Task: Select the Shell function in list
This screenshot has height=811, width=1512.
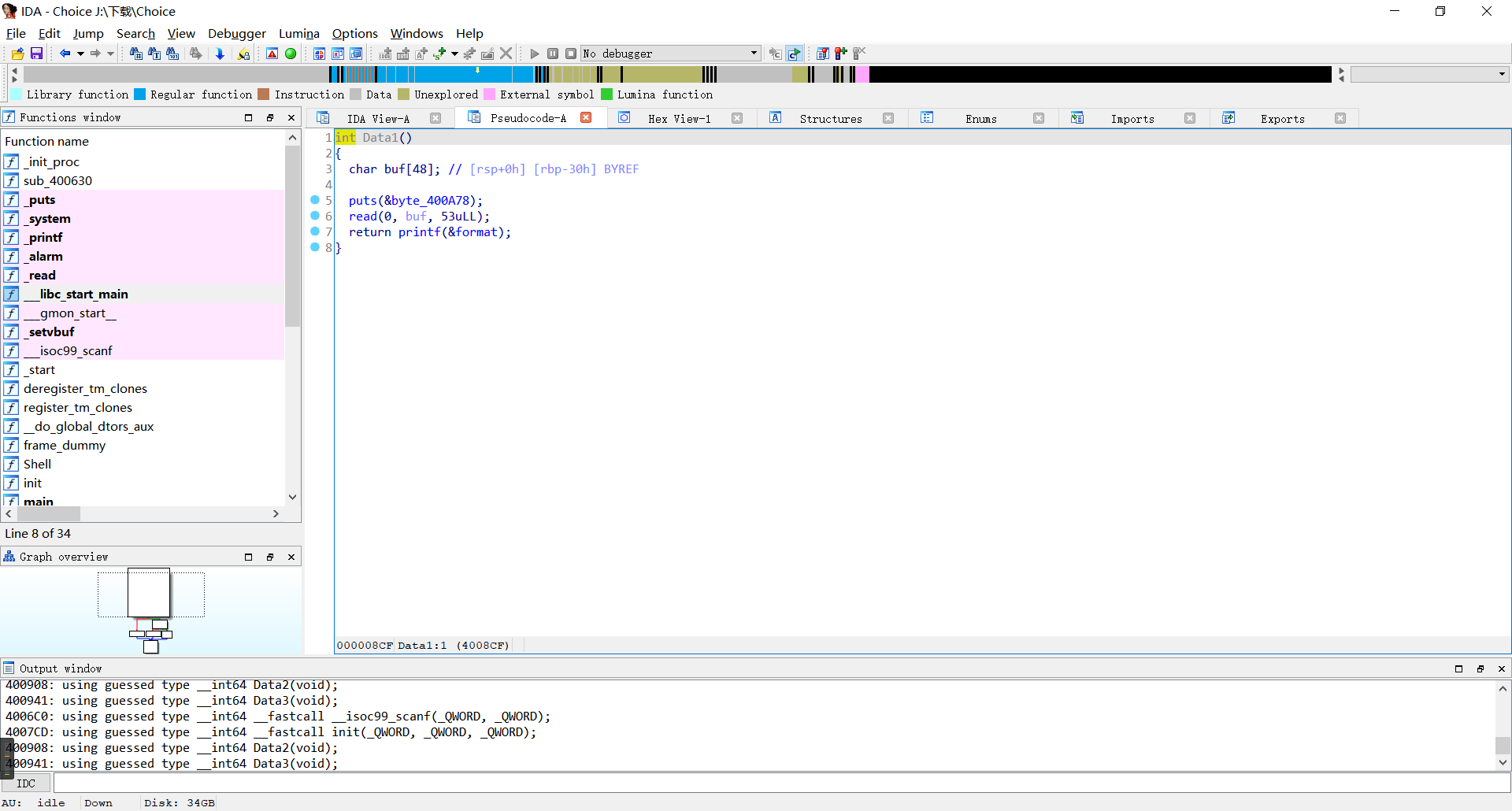Action: pyautogui.click(x=37, y=465)
